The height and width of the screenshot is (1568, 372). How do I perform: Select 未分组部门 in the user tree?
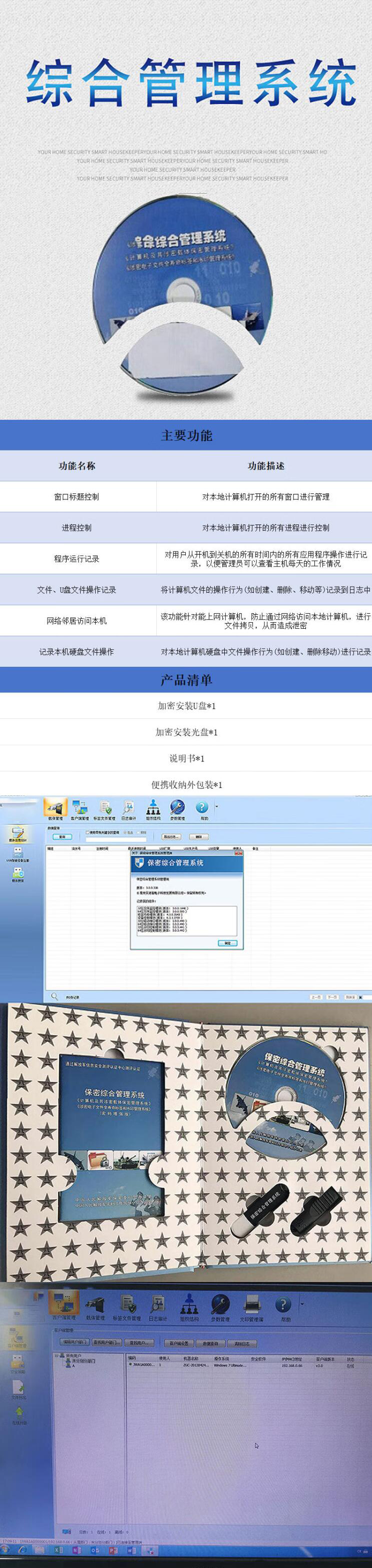(x=83, y=1361)
